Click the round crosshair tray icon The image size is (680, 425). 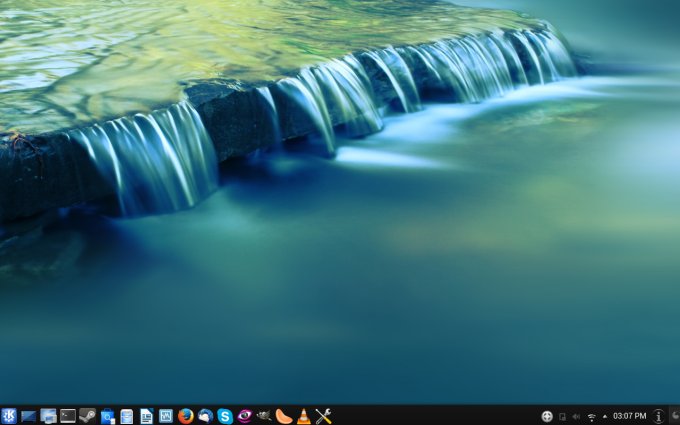click(x=547, y=416)
